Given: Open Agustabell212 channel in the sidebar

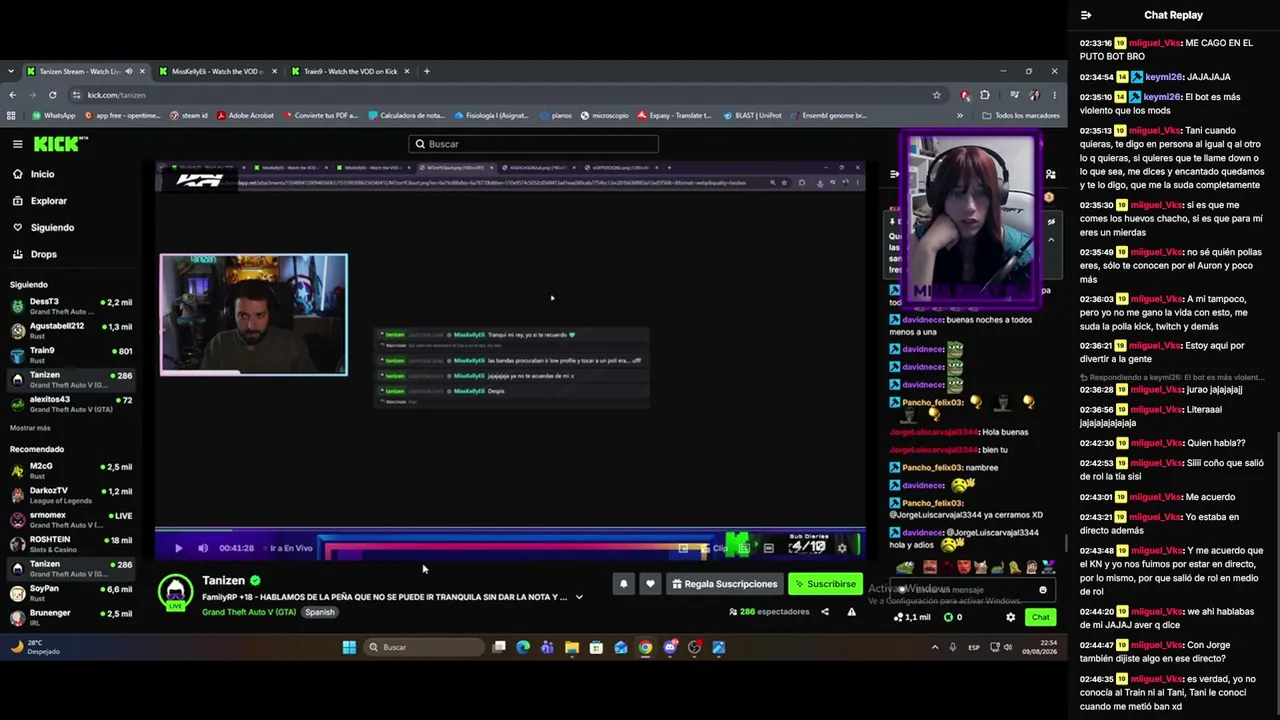Looking at the screenshot, I should [x=70, y=331].
